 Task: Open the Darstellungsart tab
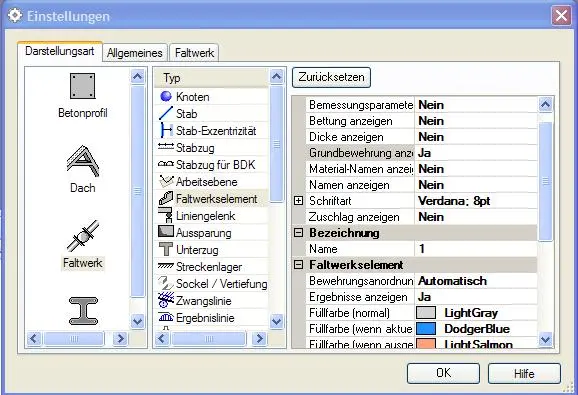click(60, 51)
